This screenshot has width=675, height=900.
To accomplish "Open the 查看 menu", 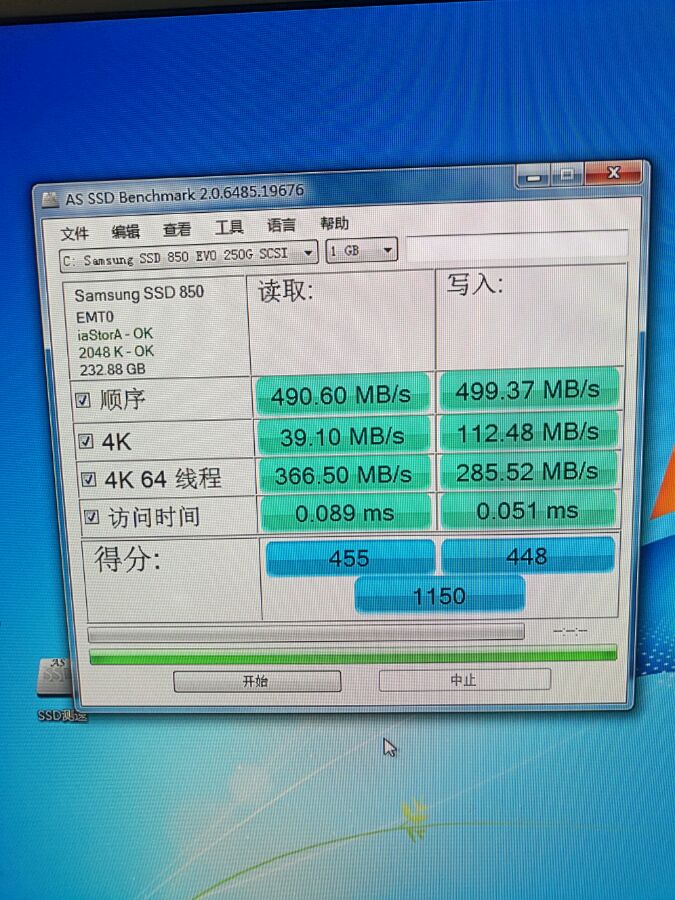I will 177,230.
